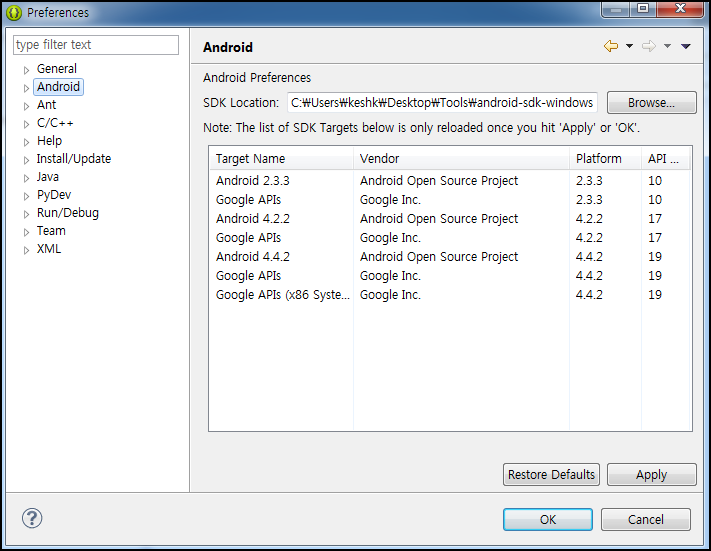Click the back navigation arrow icon

[x=611, y=46]
